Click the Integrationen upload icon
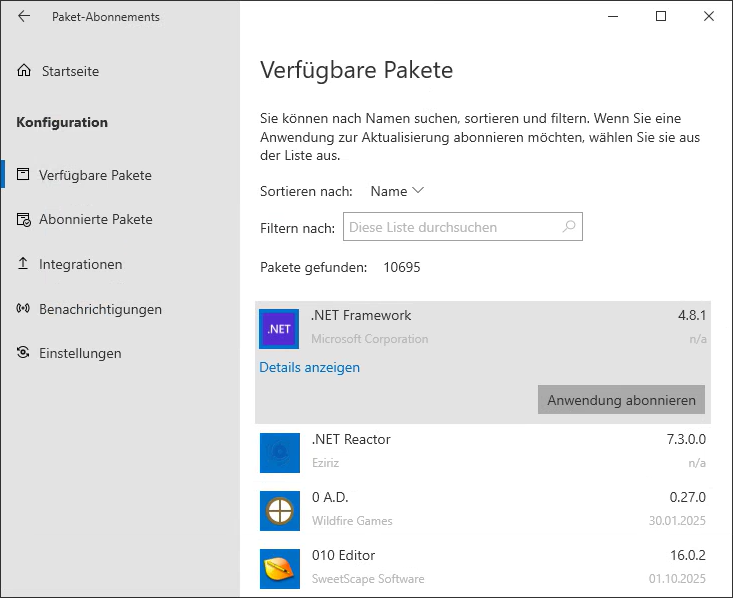733x598 pixels. pos(24,264)
